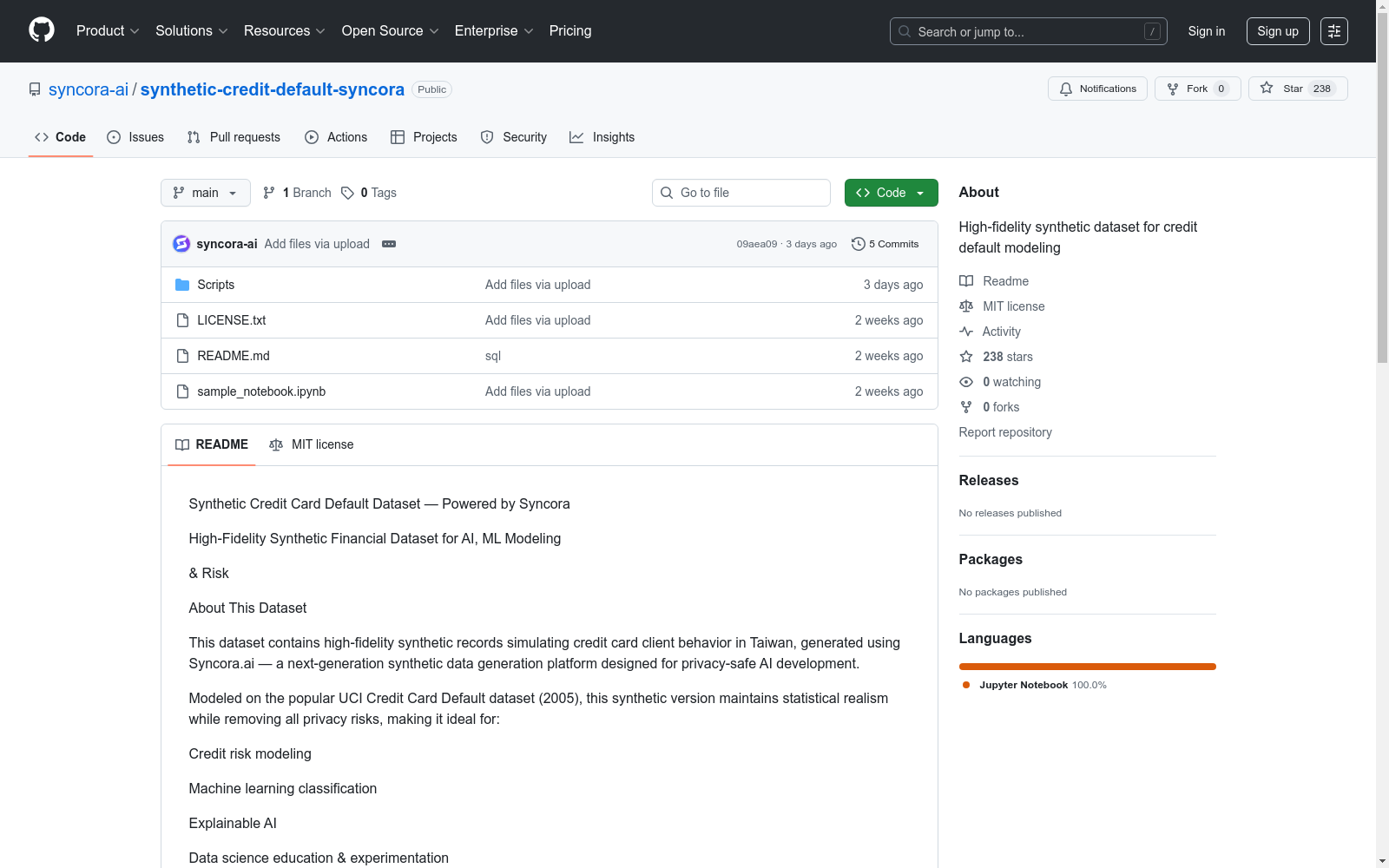Expand the Enterprise menu
The width and height of the screenshot is (1389, 868).
(x=494, y=31)
